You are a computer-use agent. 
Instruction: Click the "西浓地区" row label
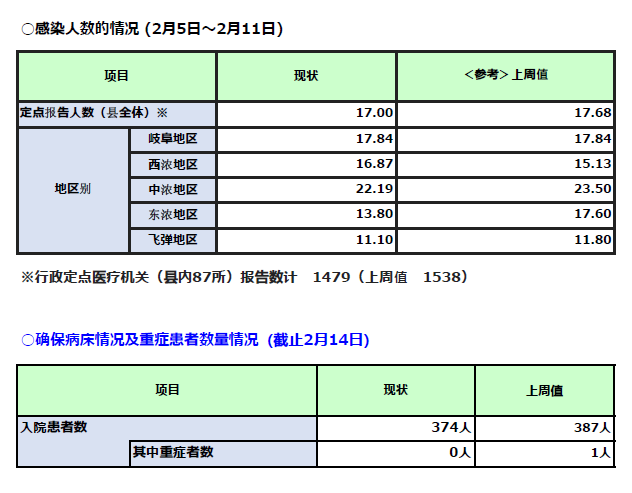172,164
